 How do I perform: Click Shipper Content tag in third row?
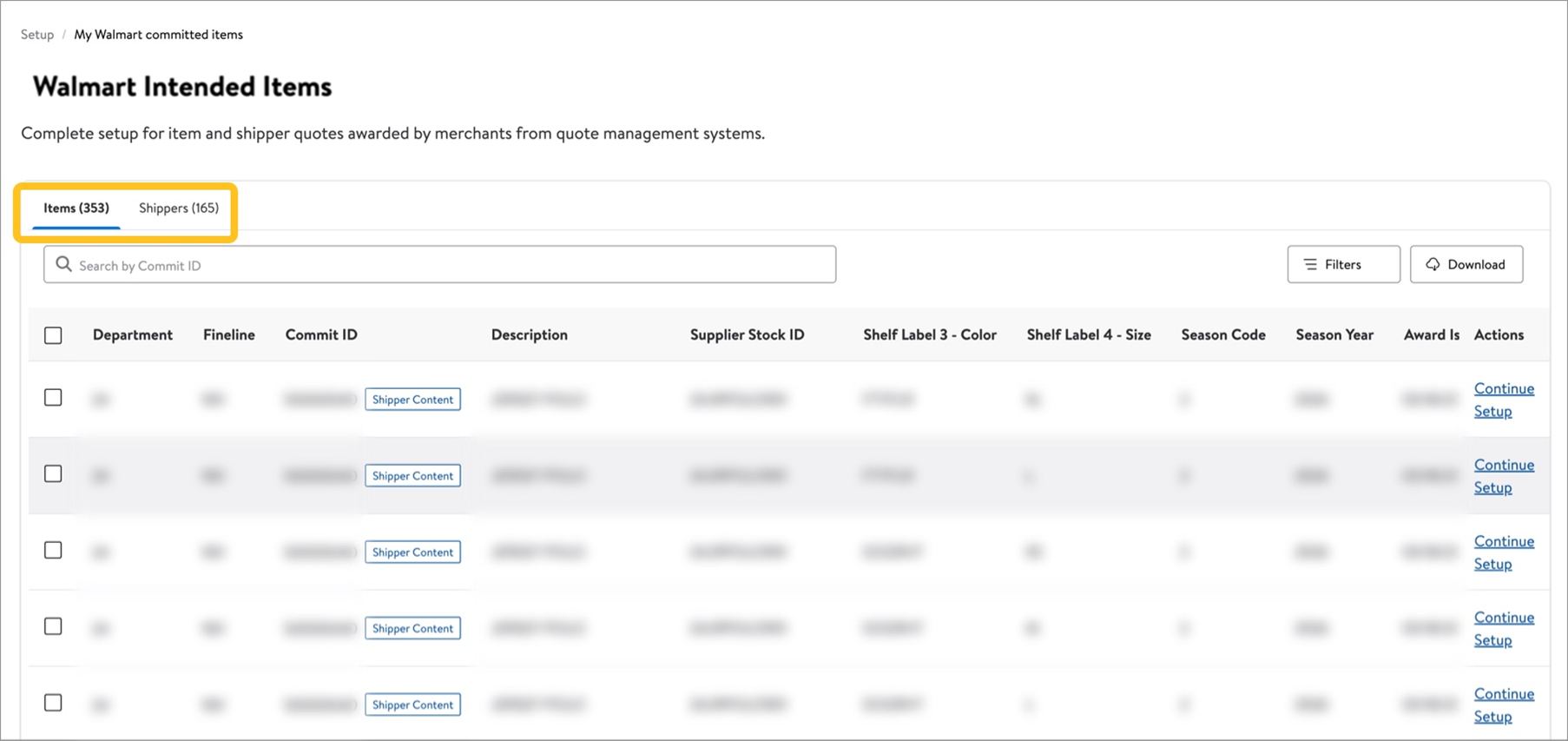(412, 552)
